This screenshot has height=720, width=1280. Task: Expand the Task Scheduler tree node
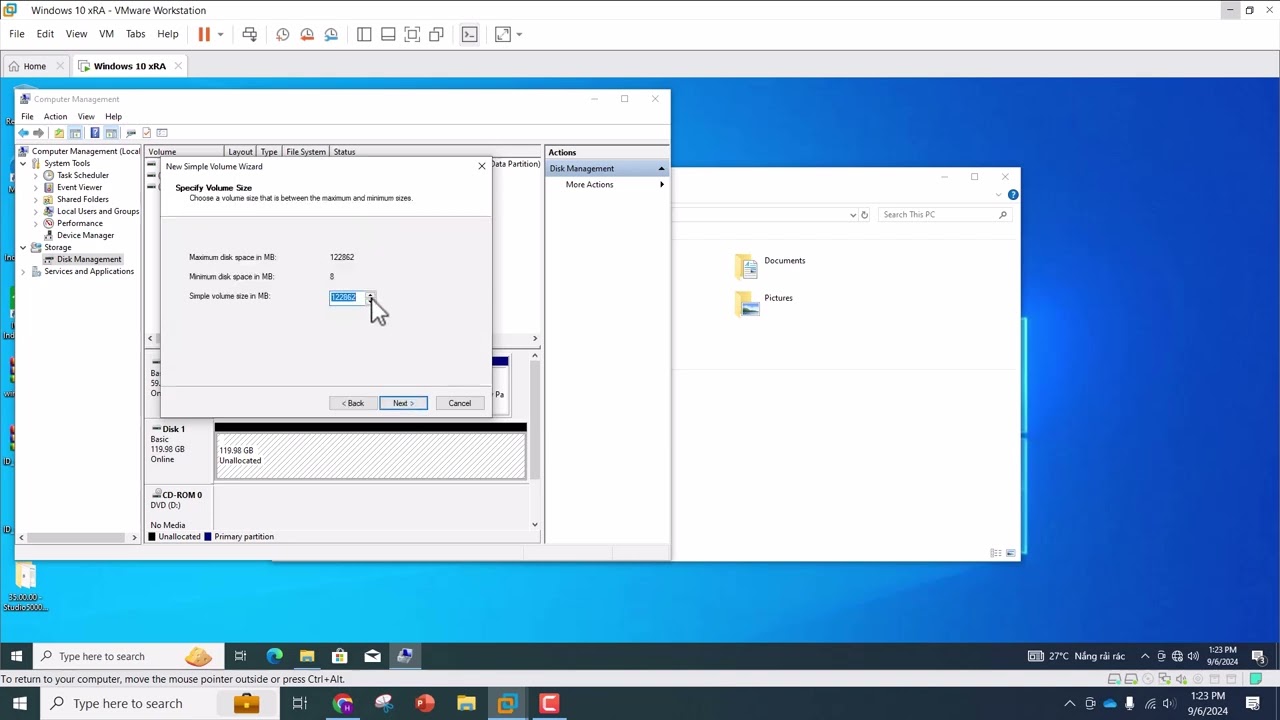(36, 175)
